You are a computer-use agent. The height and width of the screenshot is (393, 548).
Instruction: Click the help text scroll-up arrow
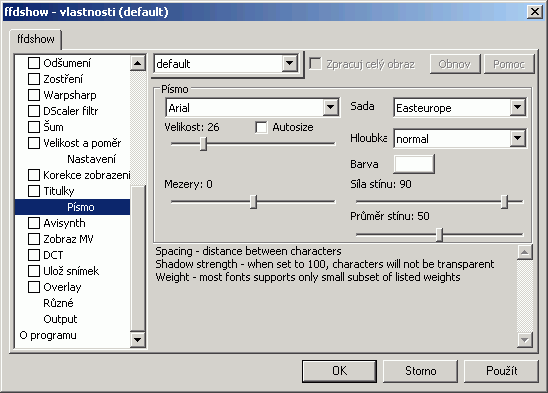click(x=524, y=252)
